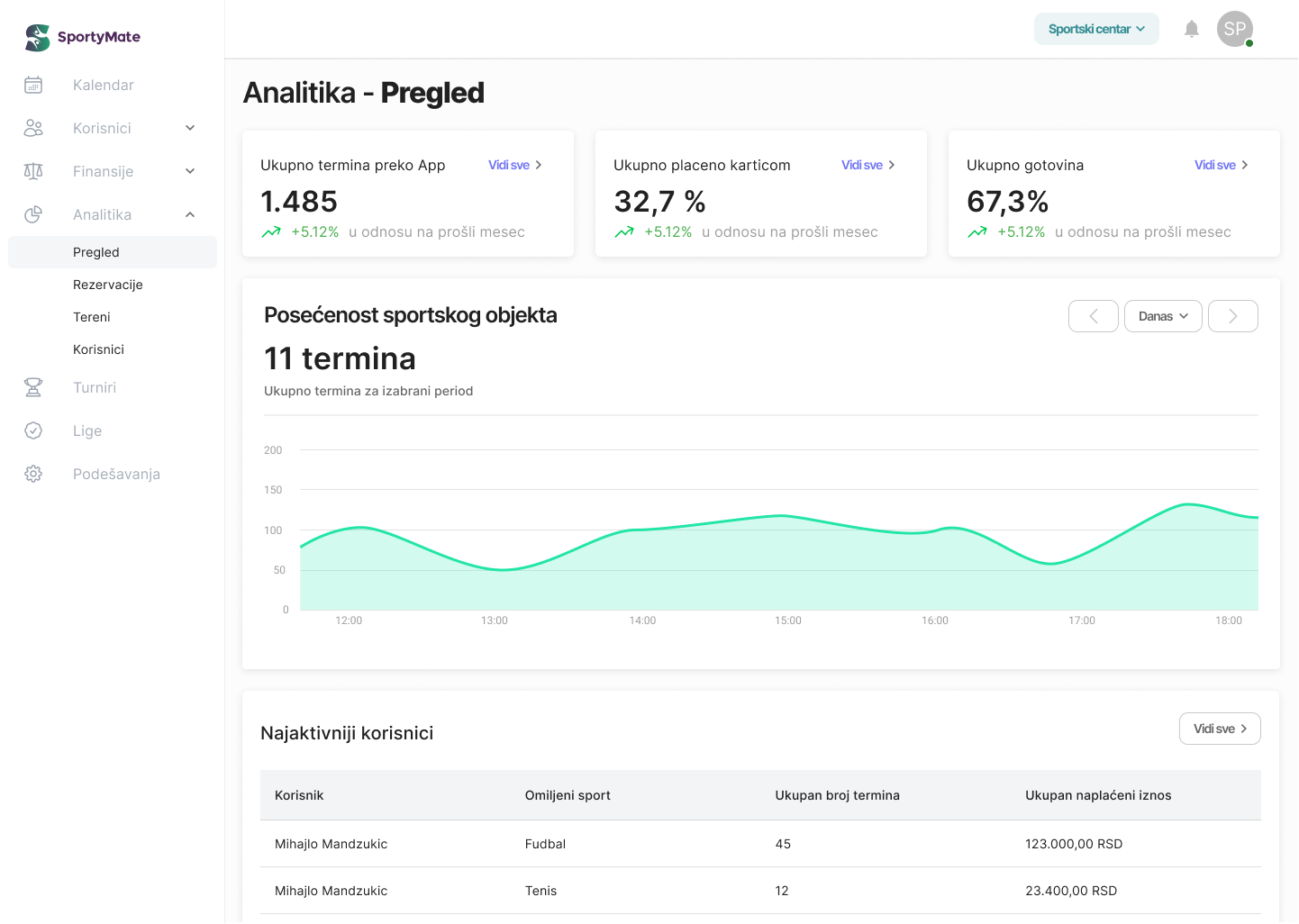
Task: Click the 1.485 total value
Action: 299,201
